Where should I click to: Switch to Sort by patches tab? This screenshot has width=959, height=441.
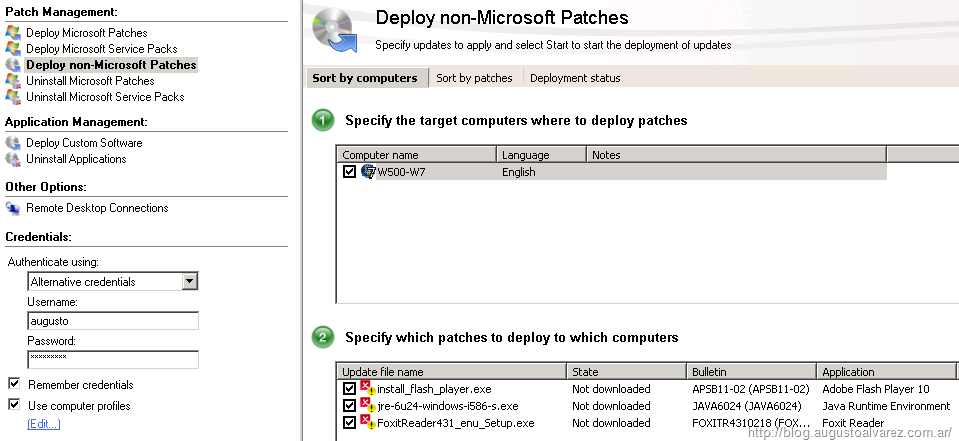click(x=474, y=78)
